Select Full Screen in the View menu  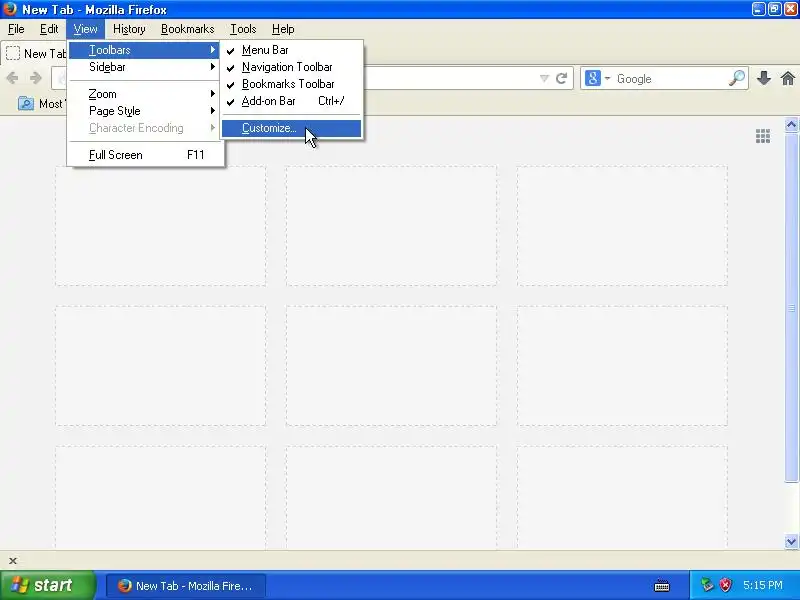(x=145, y=155)
